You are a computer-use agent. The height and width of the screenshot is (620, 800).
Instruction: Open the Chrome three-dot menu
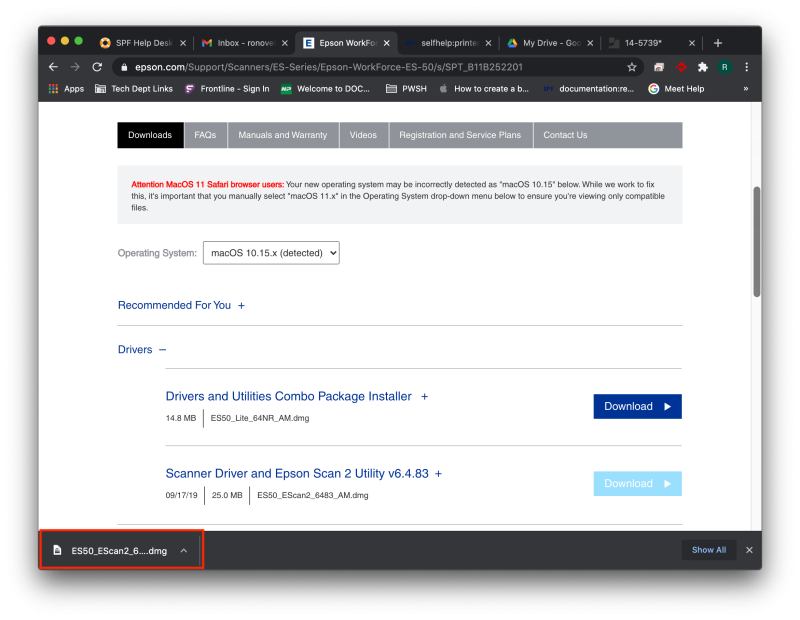coord(746,67)
